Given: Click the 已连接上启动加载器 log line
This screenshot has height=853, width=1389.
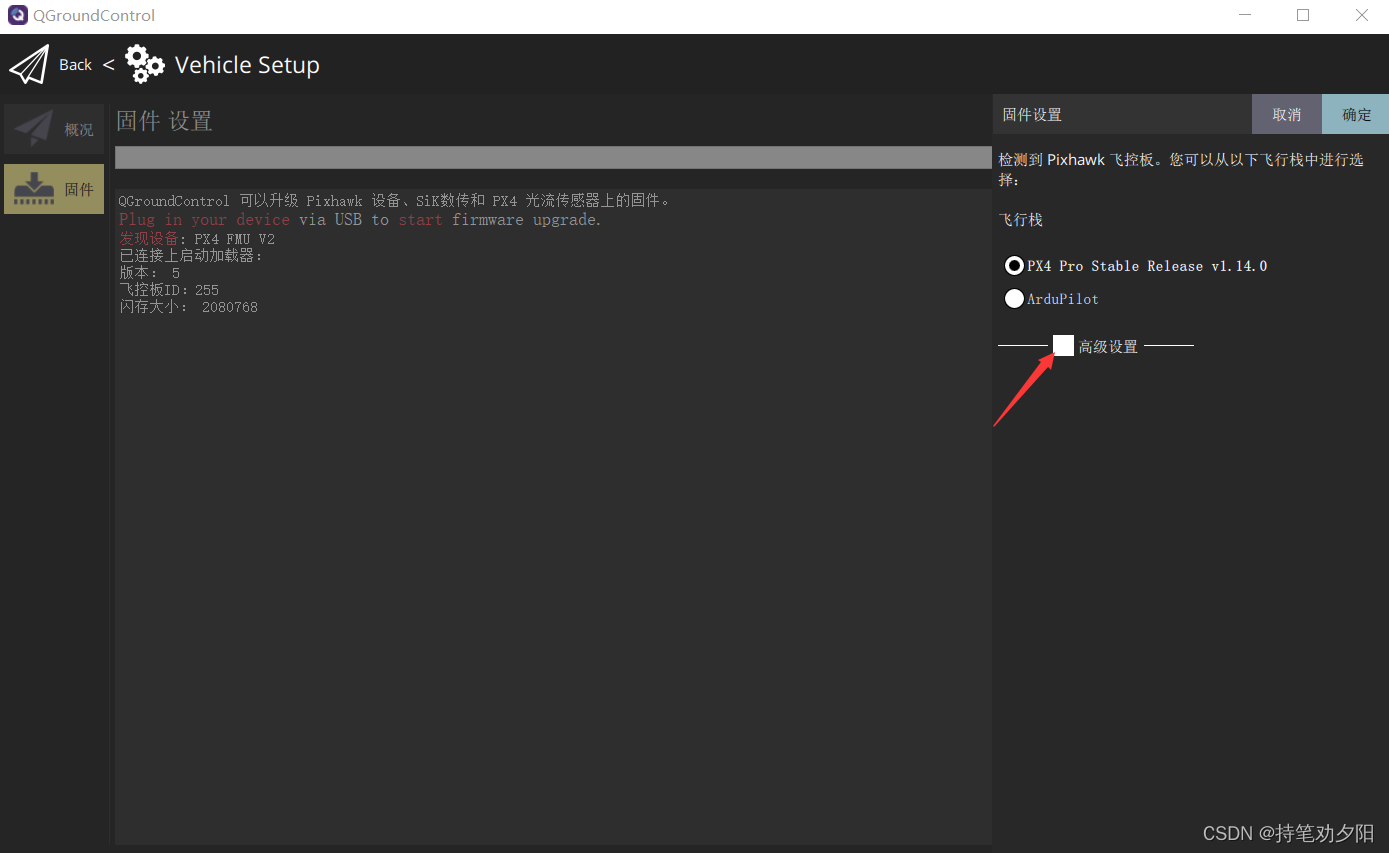Looking at the screenshot, I should [x=191, y=256].
